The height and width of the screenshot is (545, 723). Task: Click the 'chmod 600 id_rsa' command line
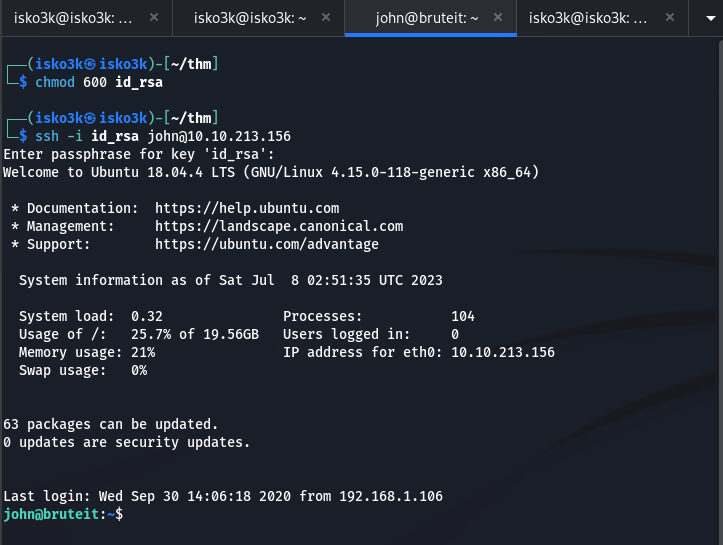99,82
